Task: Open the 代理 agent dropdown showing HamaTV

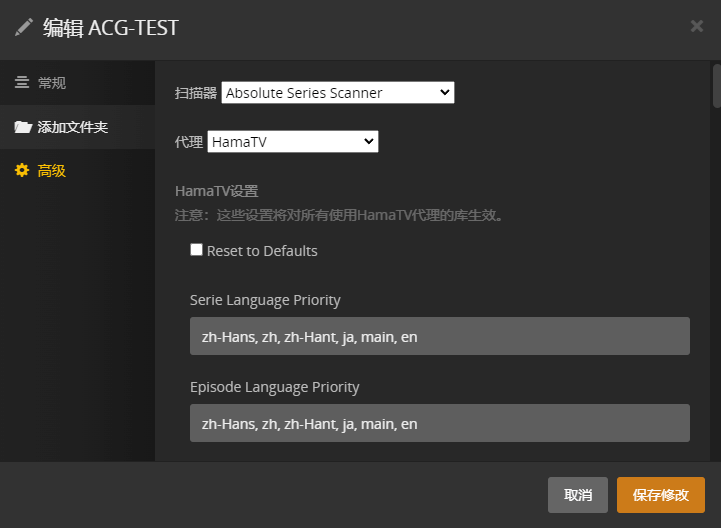Action: coord(292,142)
